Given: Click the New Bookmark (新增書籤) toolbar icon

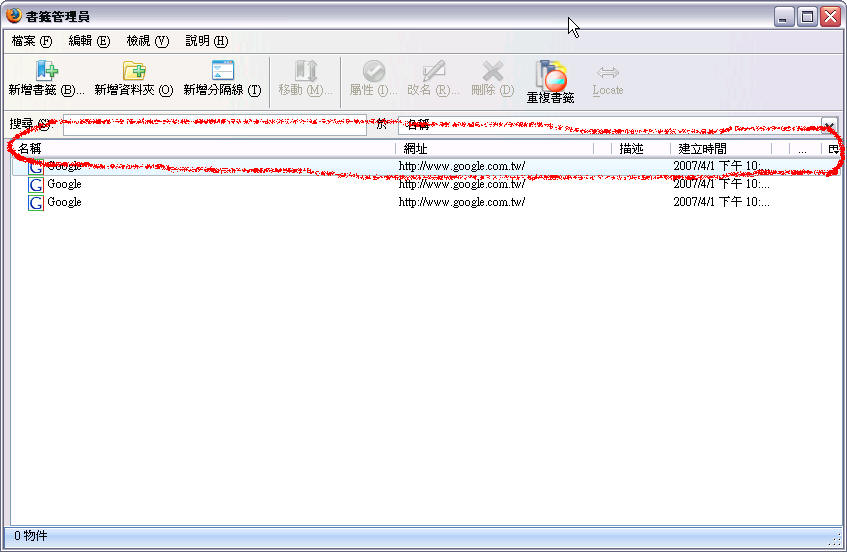Looking at the screenshot, I should (46, 70).
